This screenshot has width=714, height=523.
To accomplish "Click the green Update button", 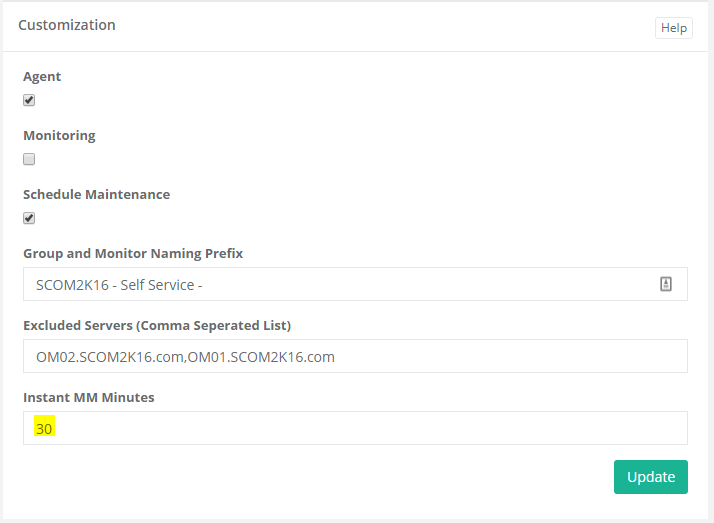I will click(651, 477).
